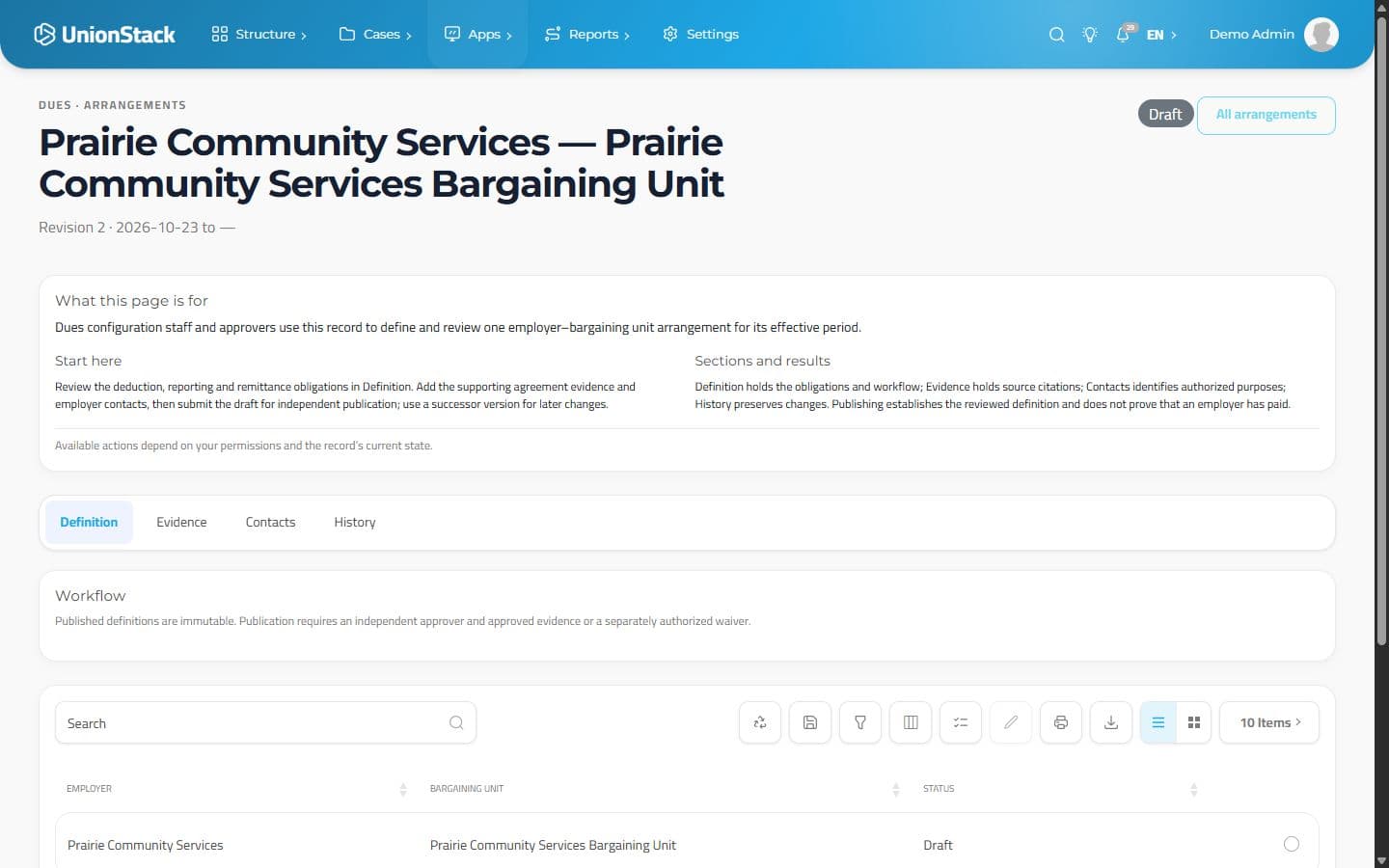Click the refresh/recycle toolbar button

(x=760, y=722)
